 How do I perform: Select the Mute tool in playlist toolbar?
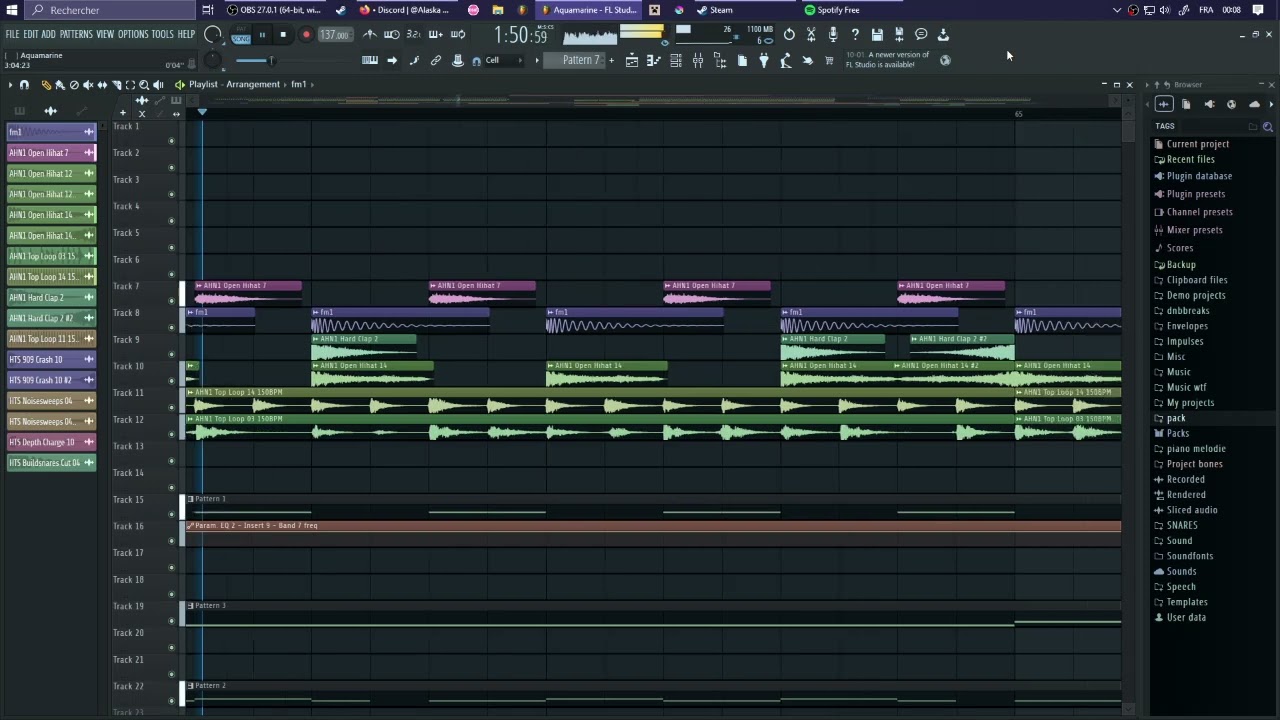(x=88, y=85)
